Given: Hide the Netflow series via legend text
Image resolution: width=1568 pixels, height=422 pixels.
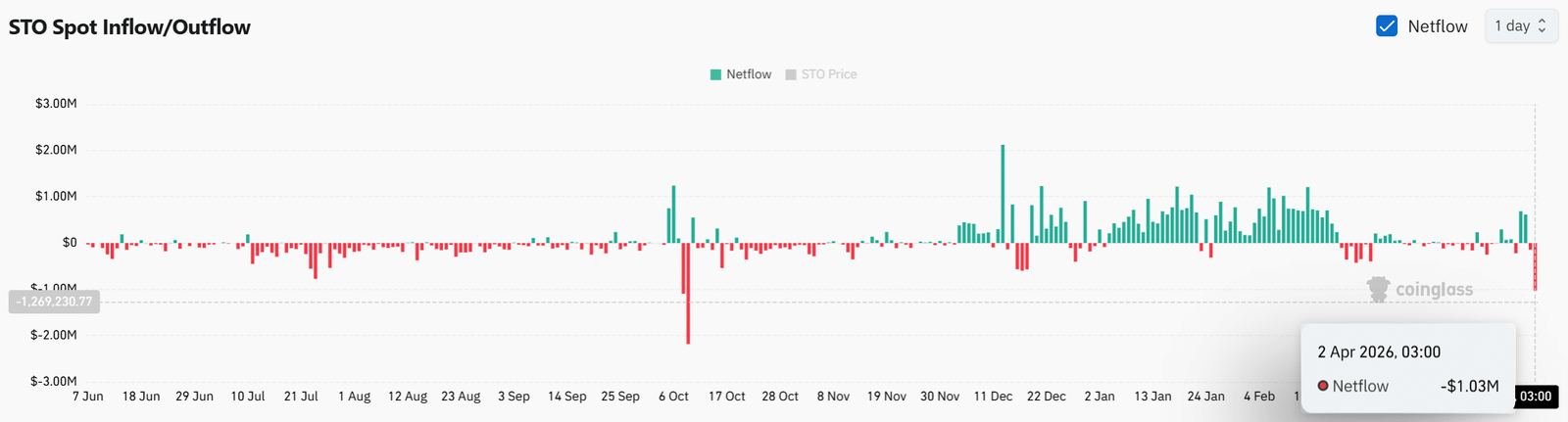Looking at the screenshot, I should click(x=749, y=74).
